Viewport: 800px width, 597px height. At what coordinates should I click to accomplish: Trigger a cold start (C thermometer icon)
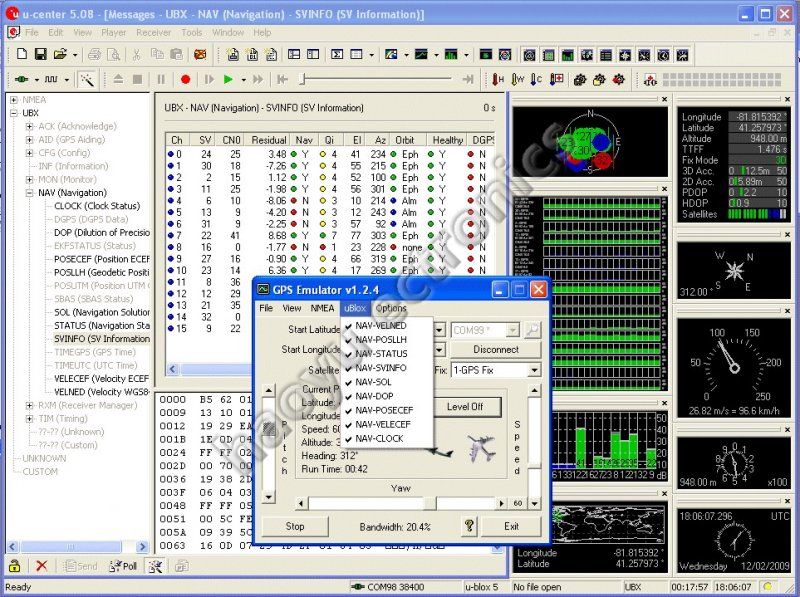[x=536, y=80]
